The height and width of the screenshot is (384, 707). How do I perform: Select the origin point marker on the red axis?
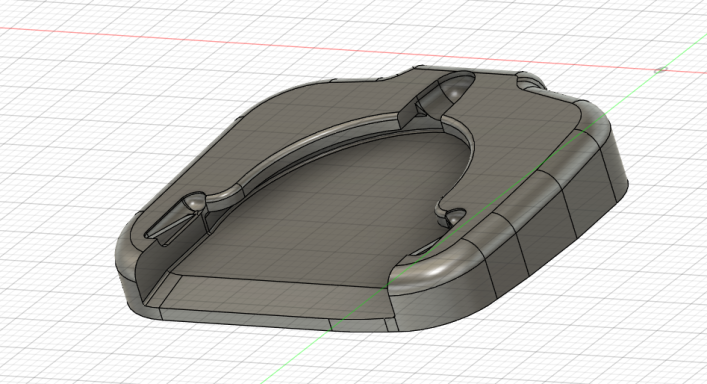(661, 69)
